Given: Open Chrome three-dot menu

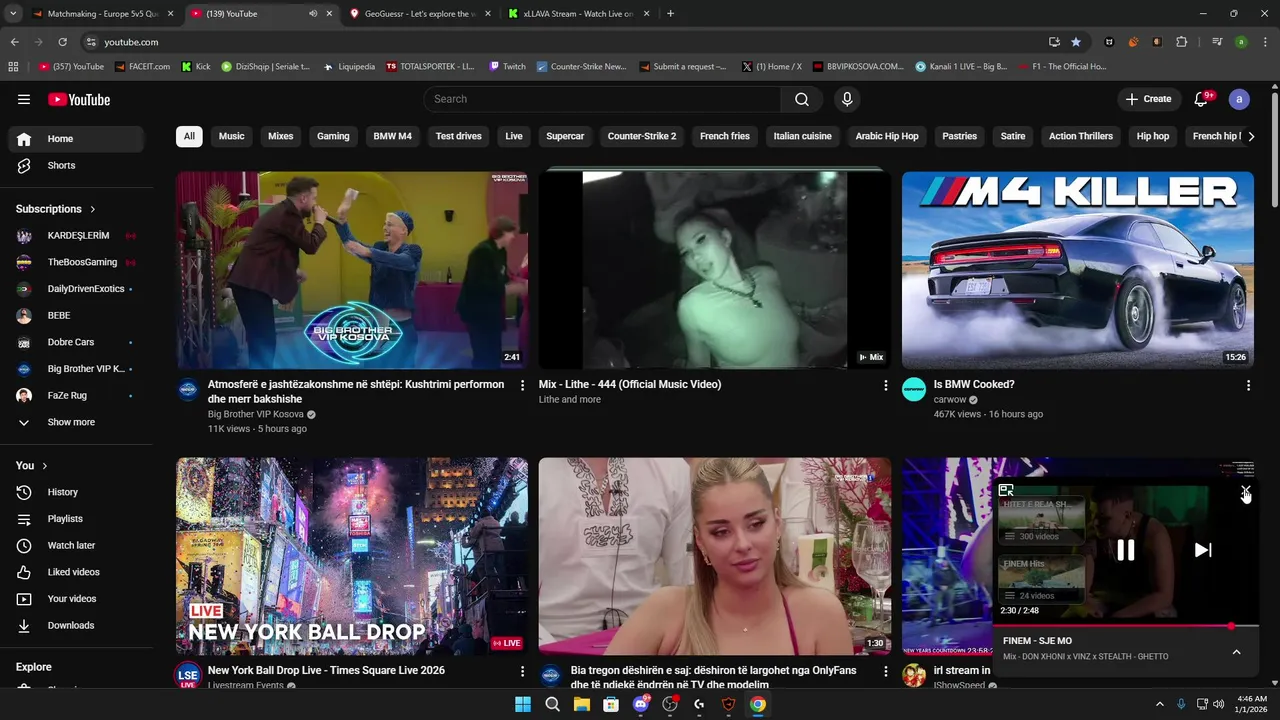Looking at the screenshot, I should [1265, 42].
